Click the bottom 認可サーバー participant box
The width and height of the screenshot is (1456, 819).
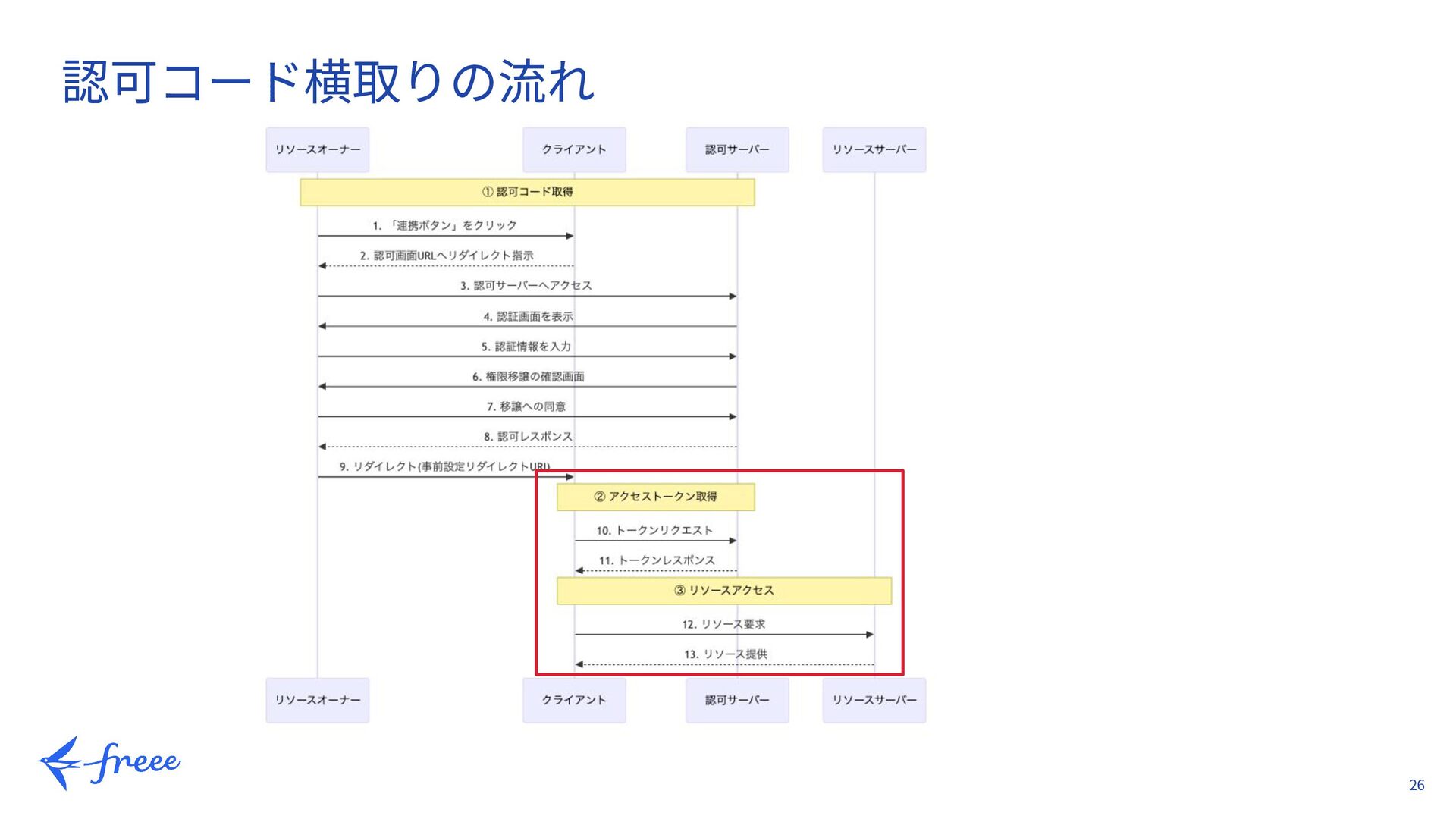[x=737, y=700]
